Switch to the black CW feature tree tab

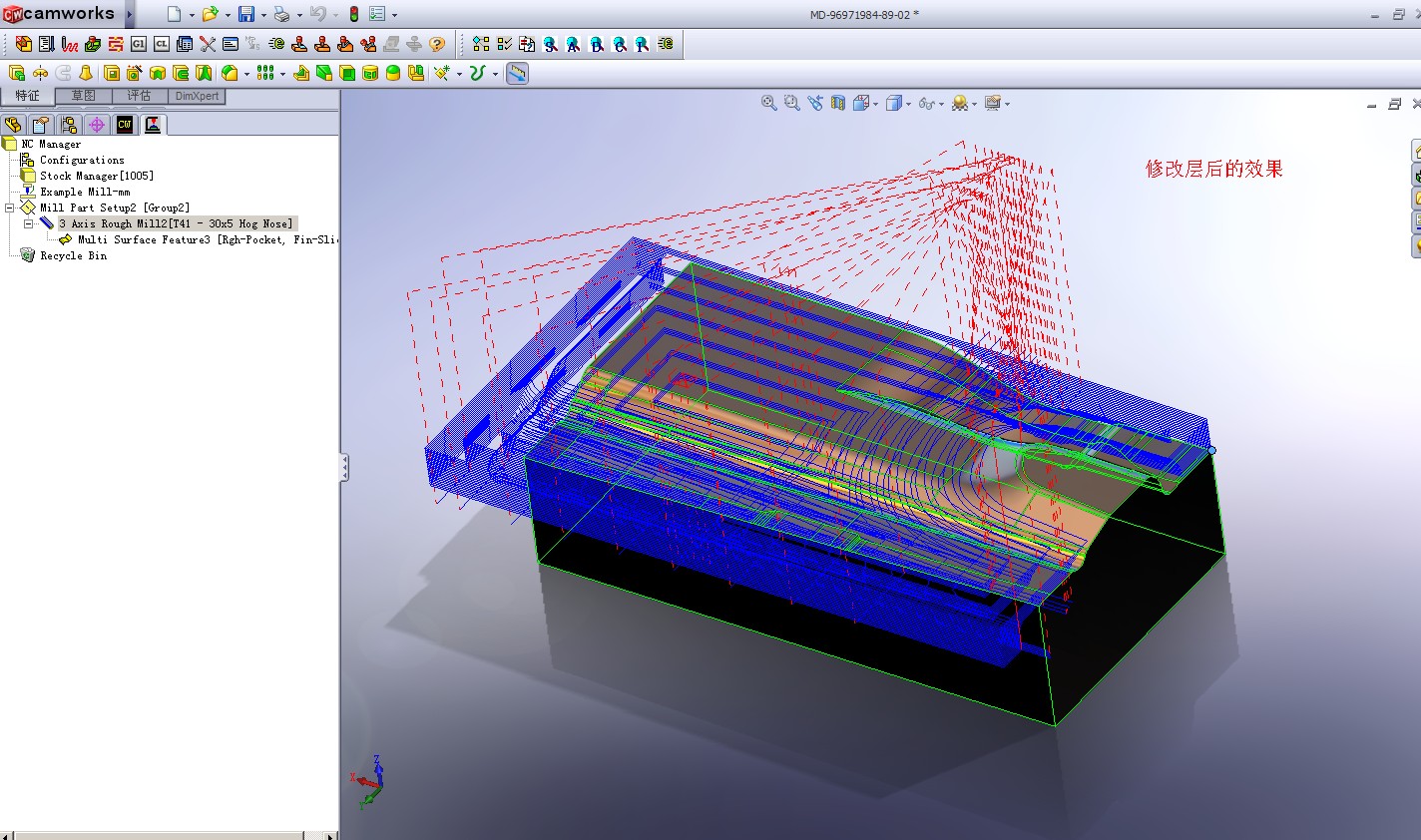tap(125, 125)
